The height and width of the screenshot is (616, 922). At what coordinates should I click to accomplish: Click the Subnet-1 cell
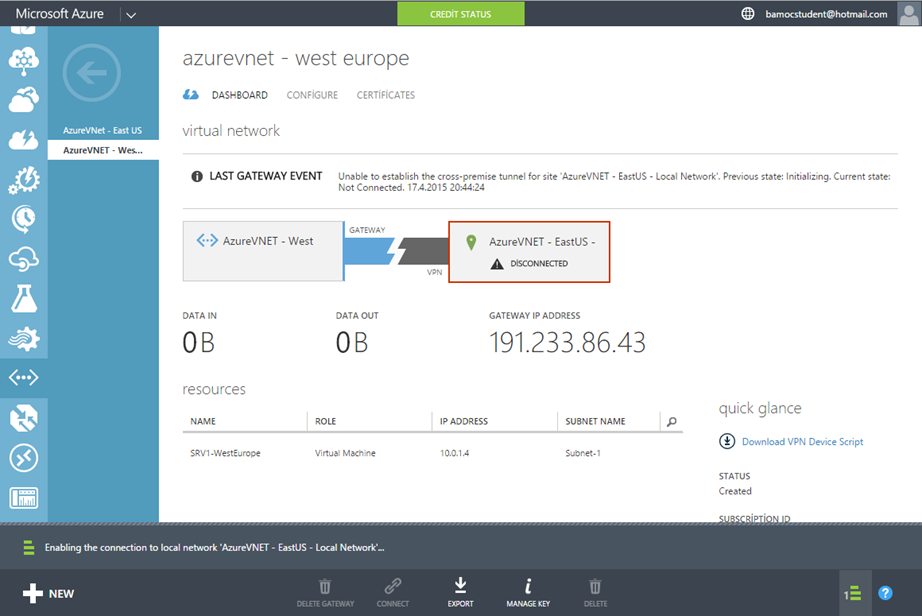pos(583,453)
